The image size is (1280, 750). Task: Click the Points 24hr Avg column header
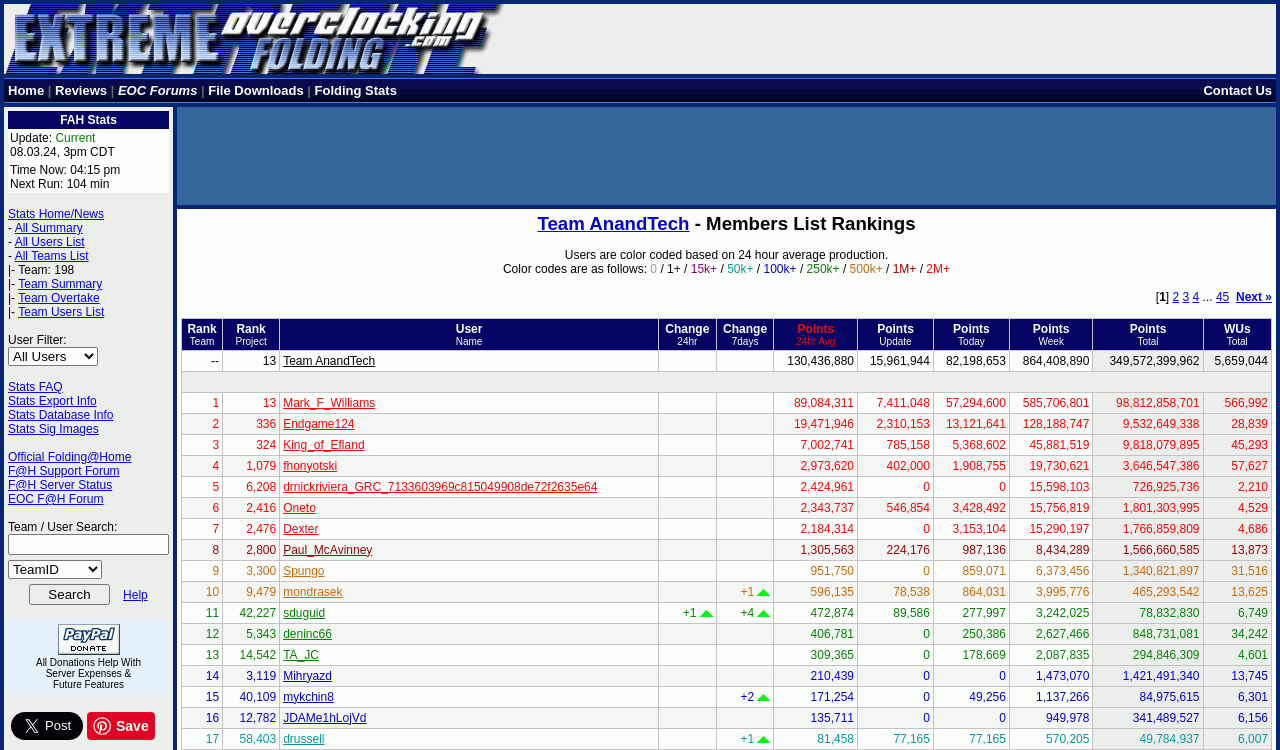815,335
